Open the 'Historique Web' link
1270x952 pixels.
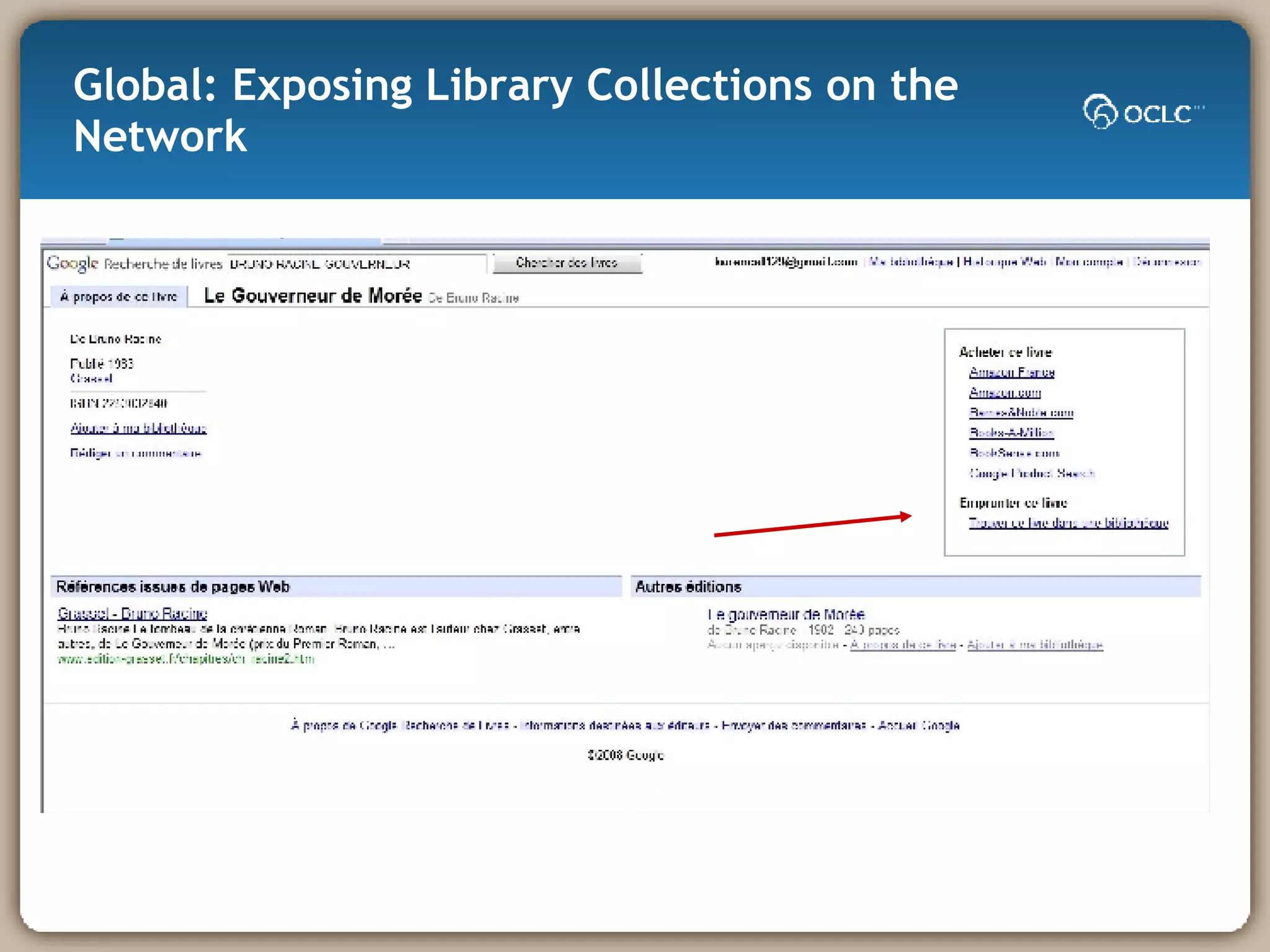point(1004,262)
